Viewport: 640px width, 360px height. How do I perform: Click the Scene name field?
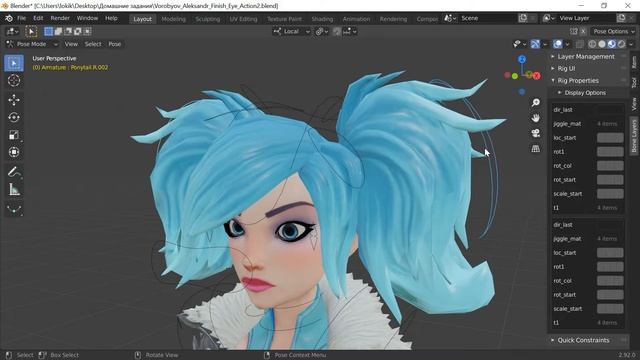[x=487, y=18]
